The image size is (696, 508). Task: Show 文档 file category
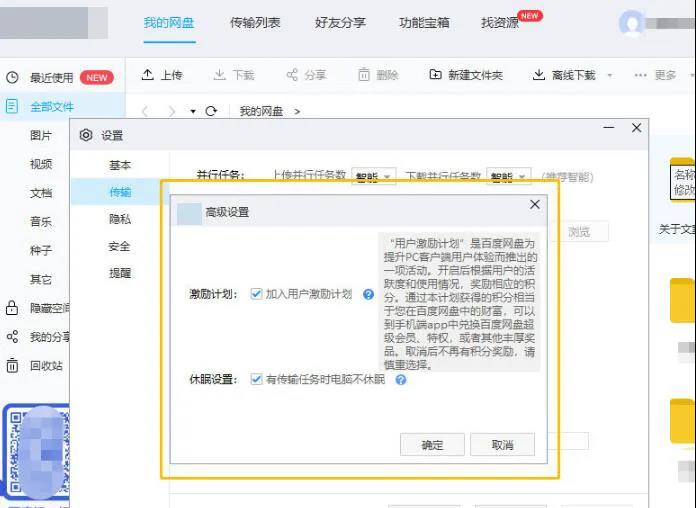tap(41, 193)
